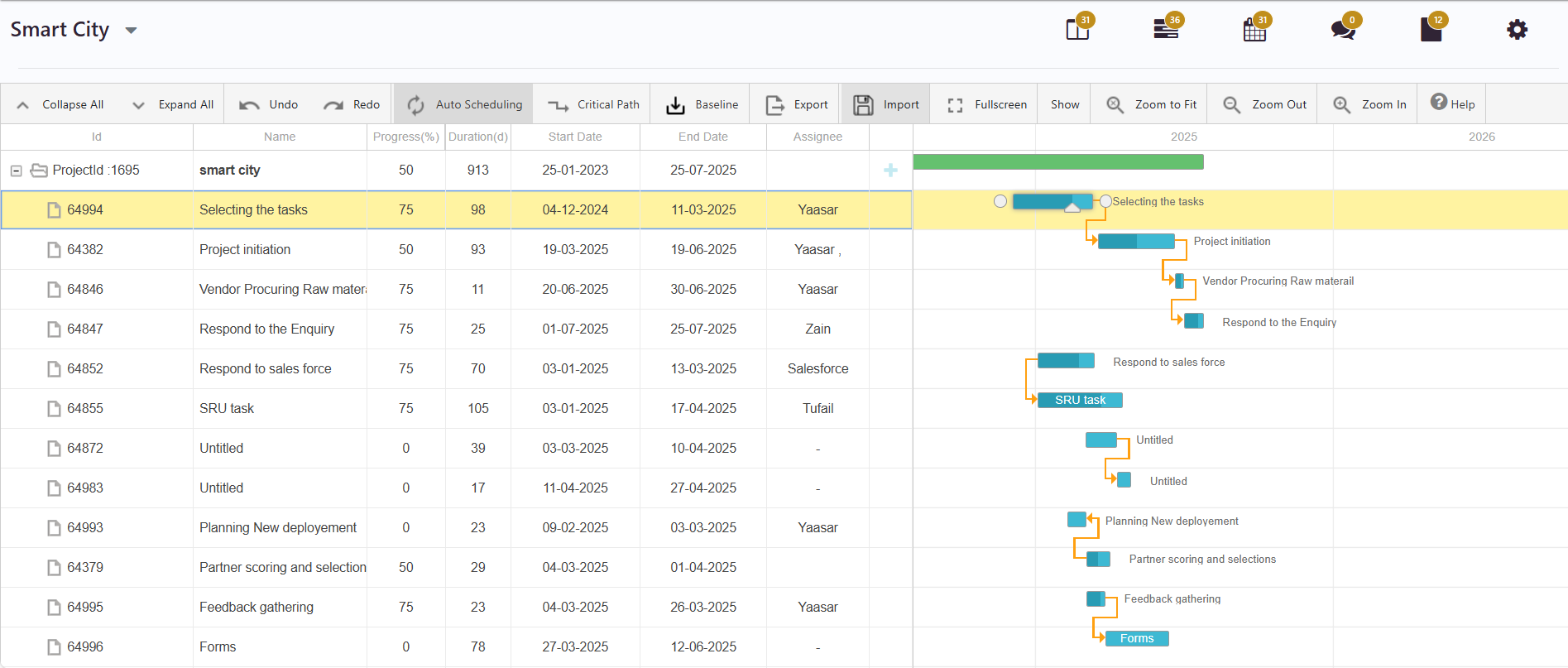Click the Name column header
Image resolution: width=1568 pixels, height=668 pixels.
(x=280, y=137)
